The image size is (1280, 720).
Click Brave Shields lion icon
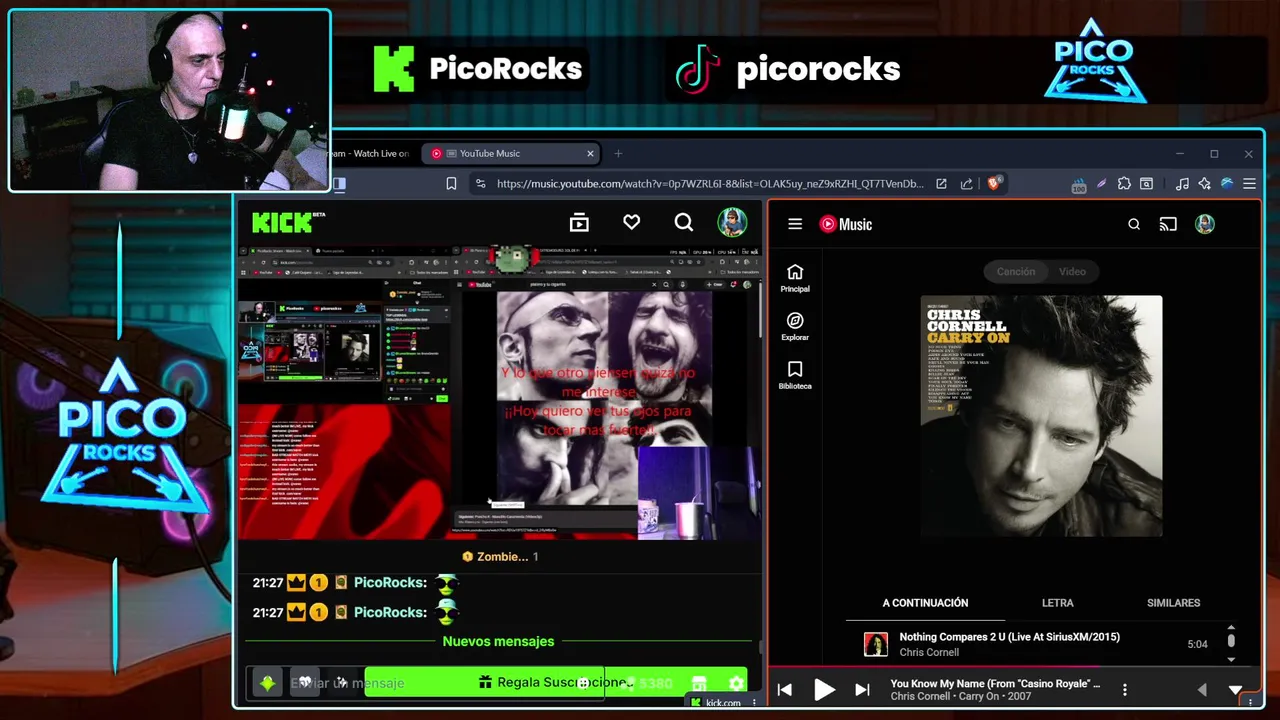click(994, 183)
